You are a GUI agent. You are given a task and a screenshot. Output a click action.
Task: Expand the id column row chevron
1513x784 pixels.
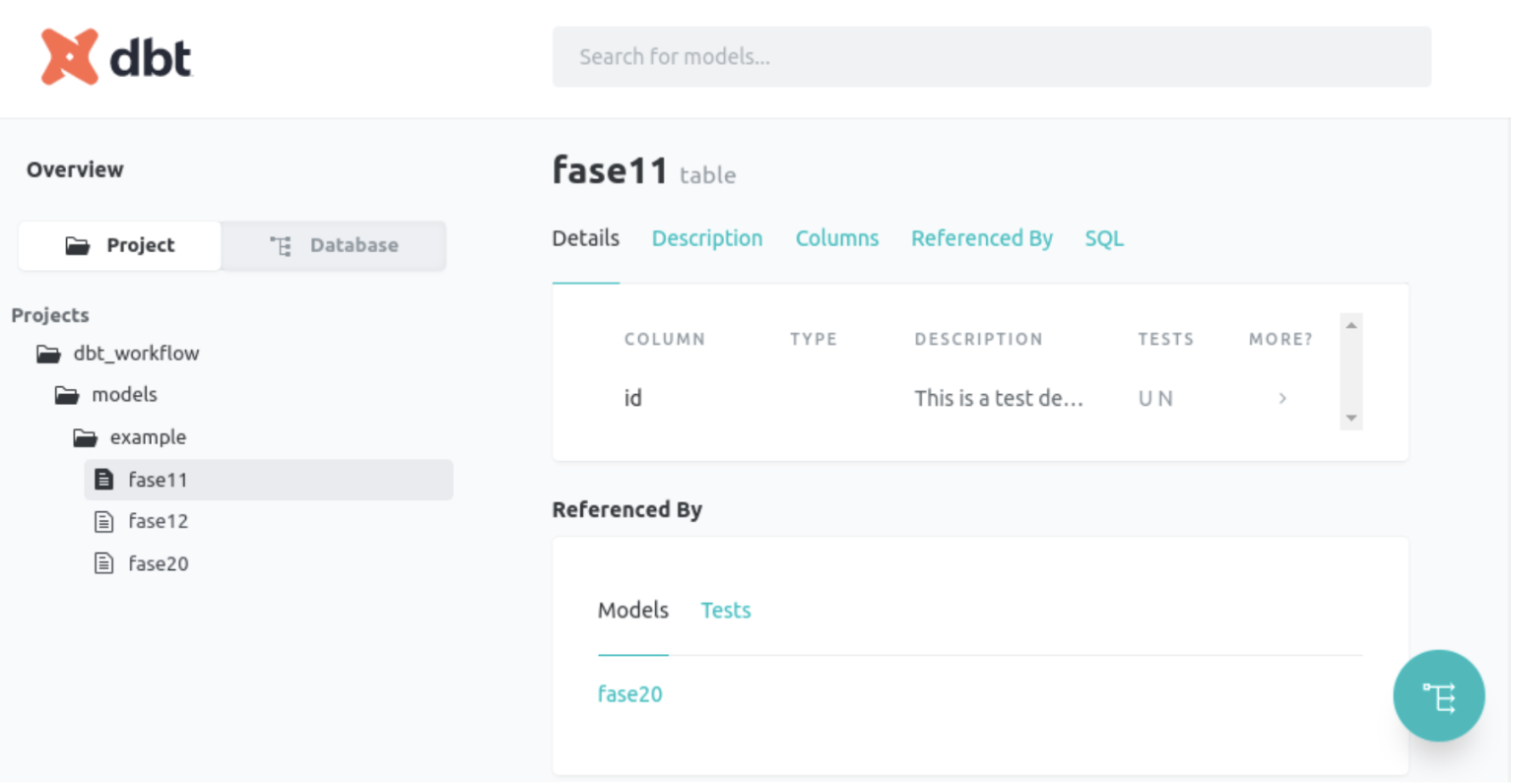point(1282,398)
